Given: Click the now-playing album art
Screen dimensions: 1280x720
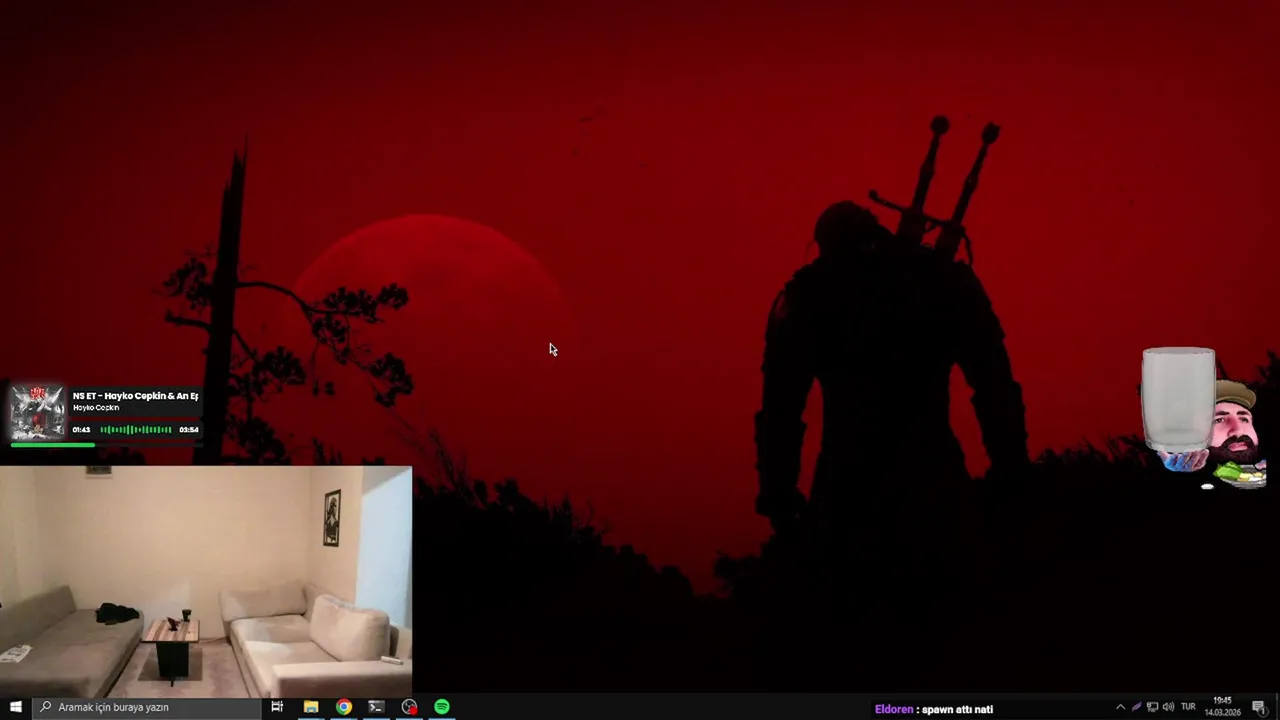Looking at the screenshot, I should [x=38, y=412].
